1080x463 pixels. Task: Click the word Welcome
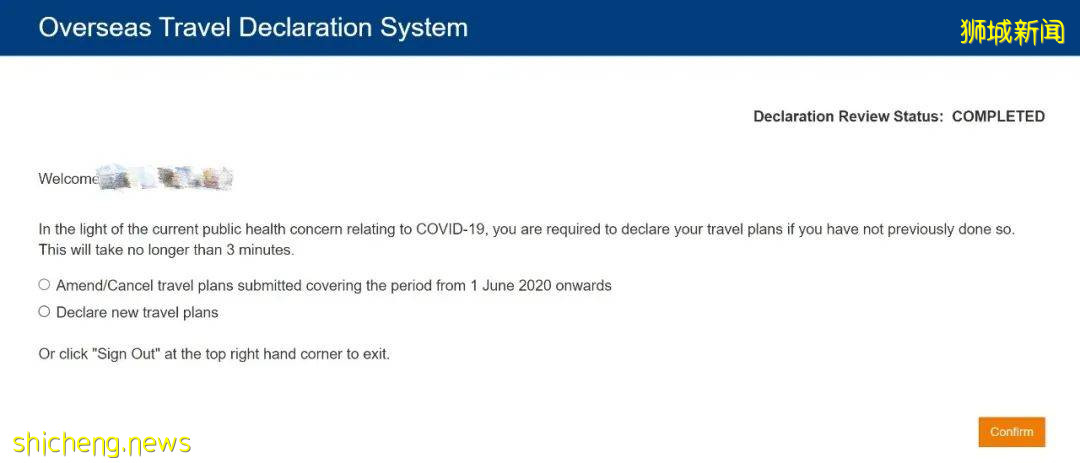[67, 179]
